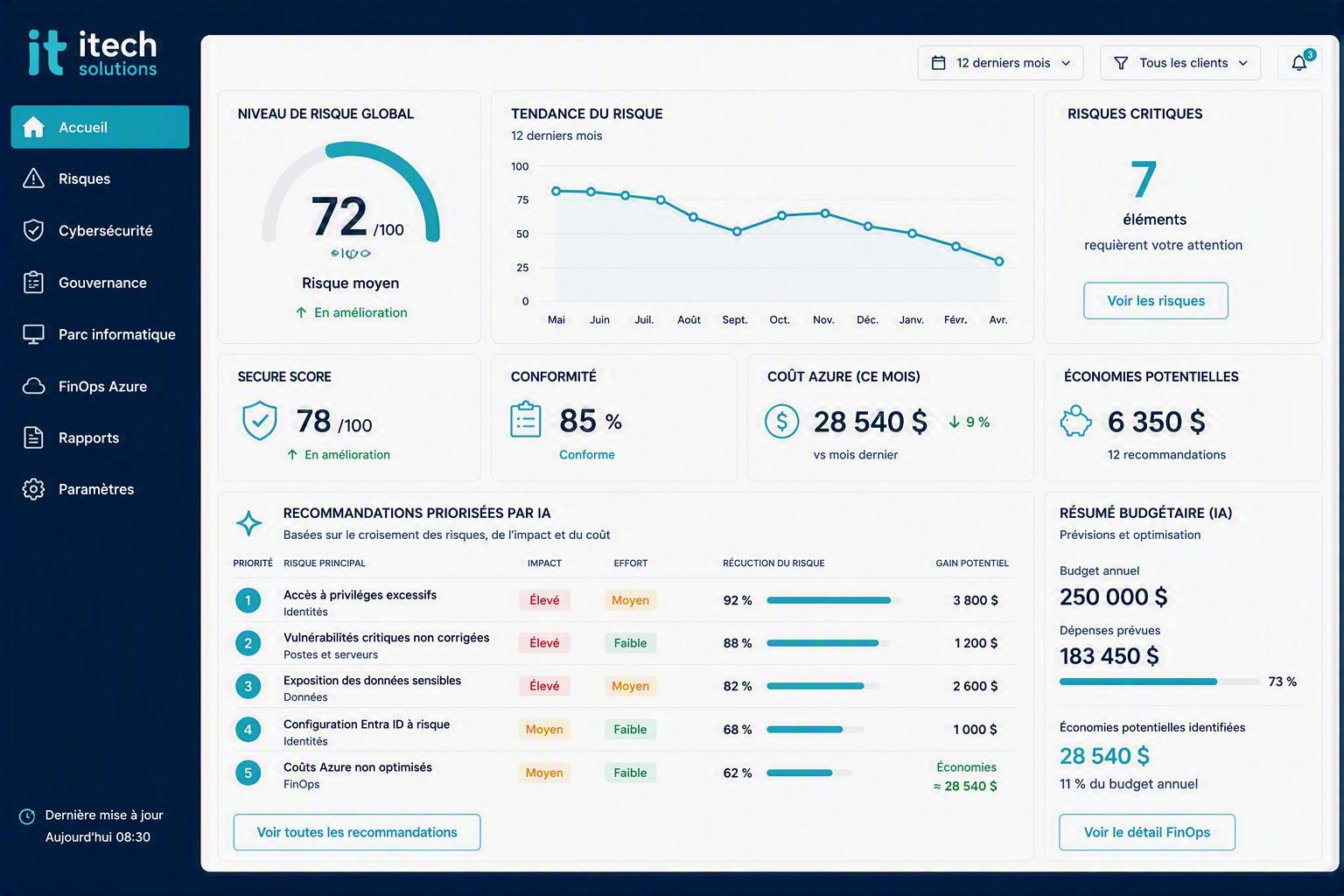This screenshot has width=1344, height=896.
Task: Open notifications via the bell icon
Action: [x=1299, y=63]
